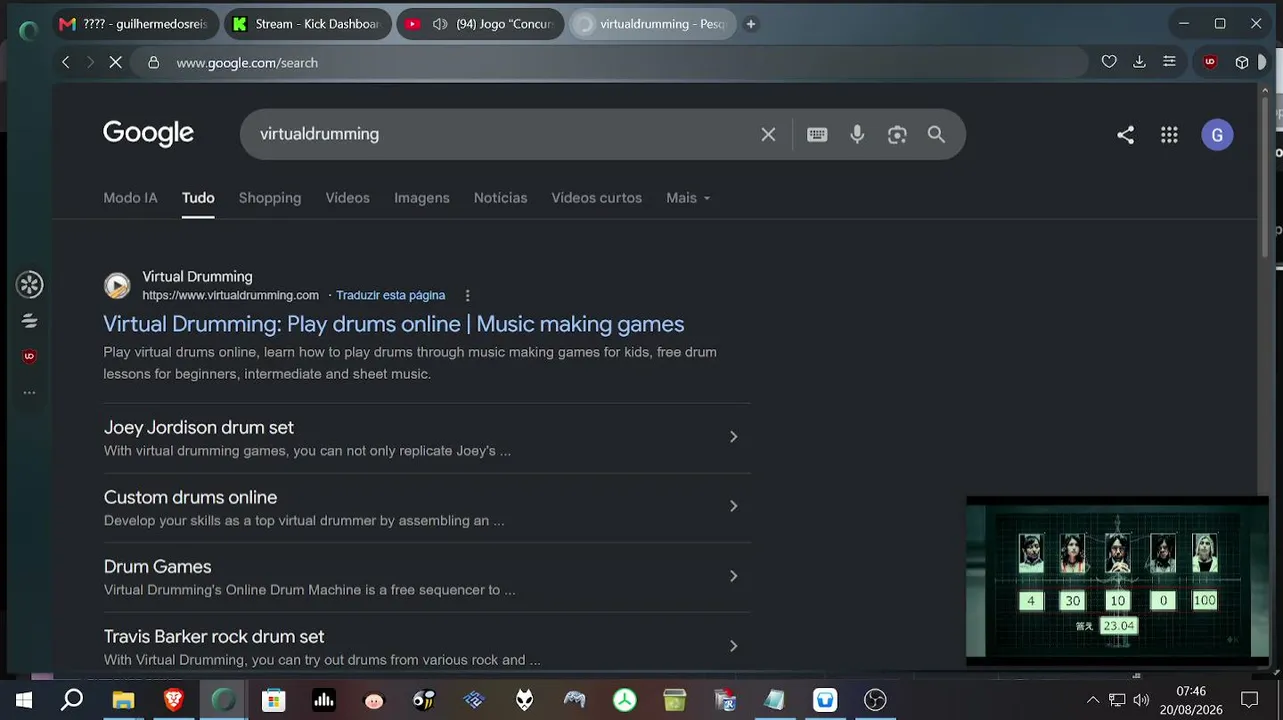Click the chevron beside Drum Games

[x=733, y=576]
